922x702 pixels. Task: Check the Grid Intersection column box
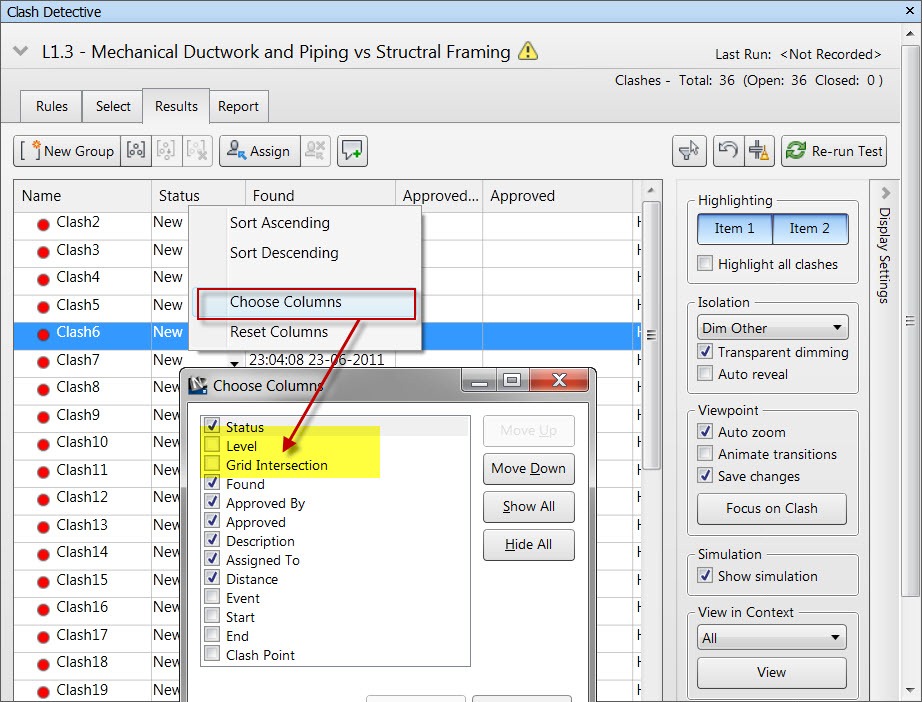tap(212, 465)
